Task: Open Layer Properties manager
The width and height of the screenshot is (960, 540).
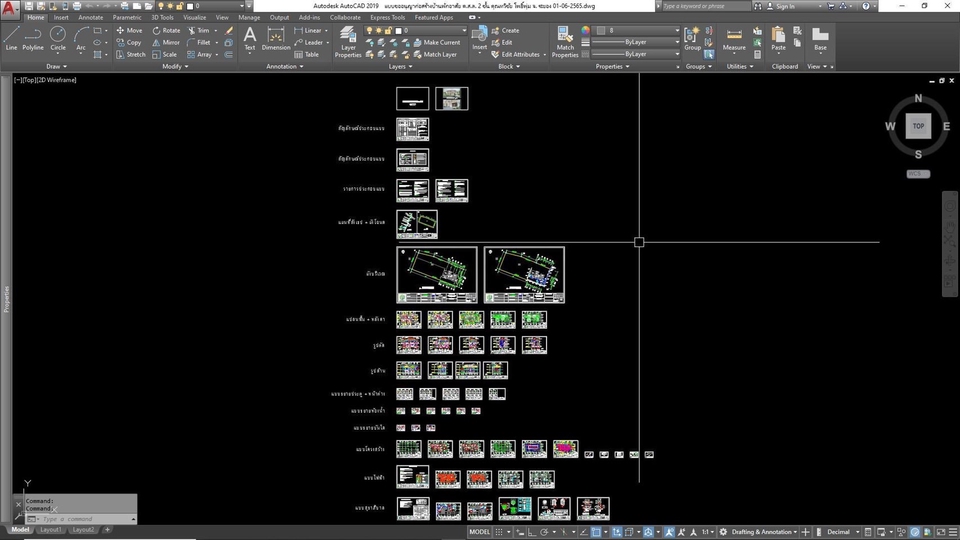Action: pos(348,42)
